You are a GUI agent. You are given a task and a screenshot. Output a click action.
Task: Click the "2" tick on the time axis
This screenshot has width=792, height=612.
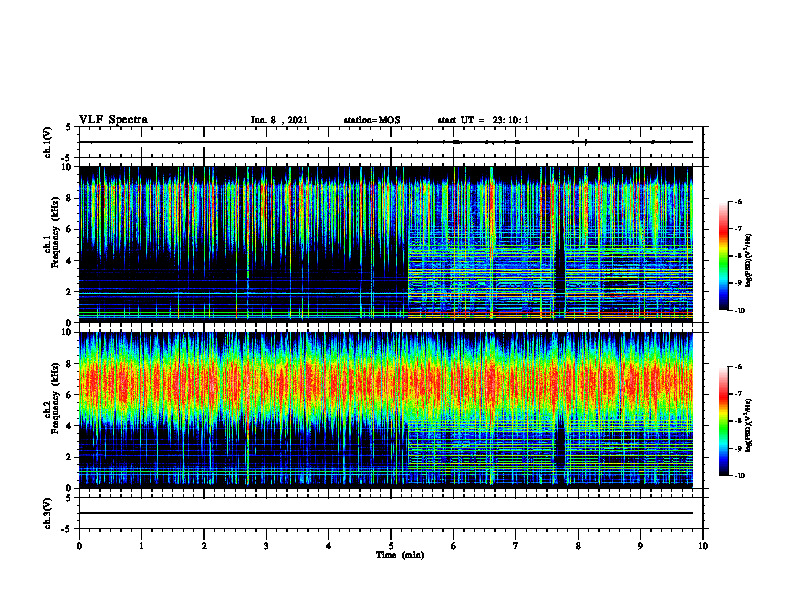tap(204, 546)
